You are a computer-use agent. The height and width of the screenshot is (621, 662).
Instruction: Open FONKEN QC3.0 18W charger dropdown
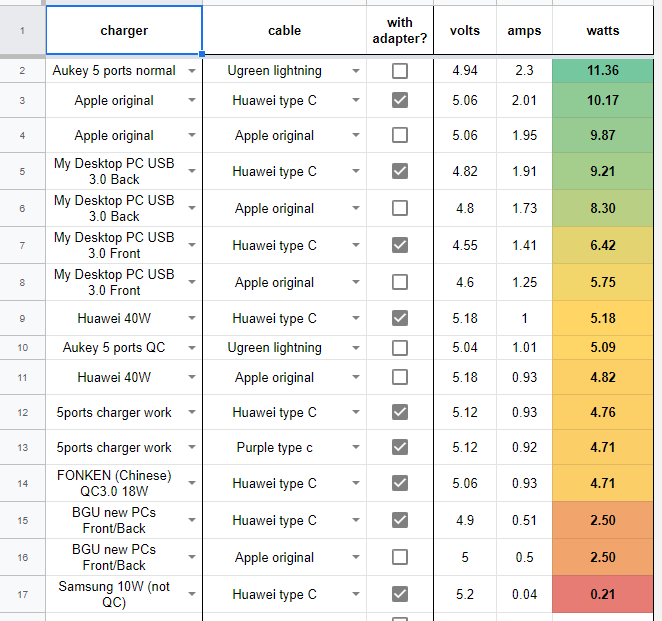[191, 484]
